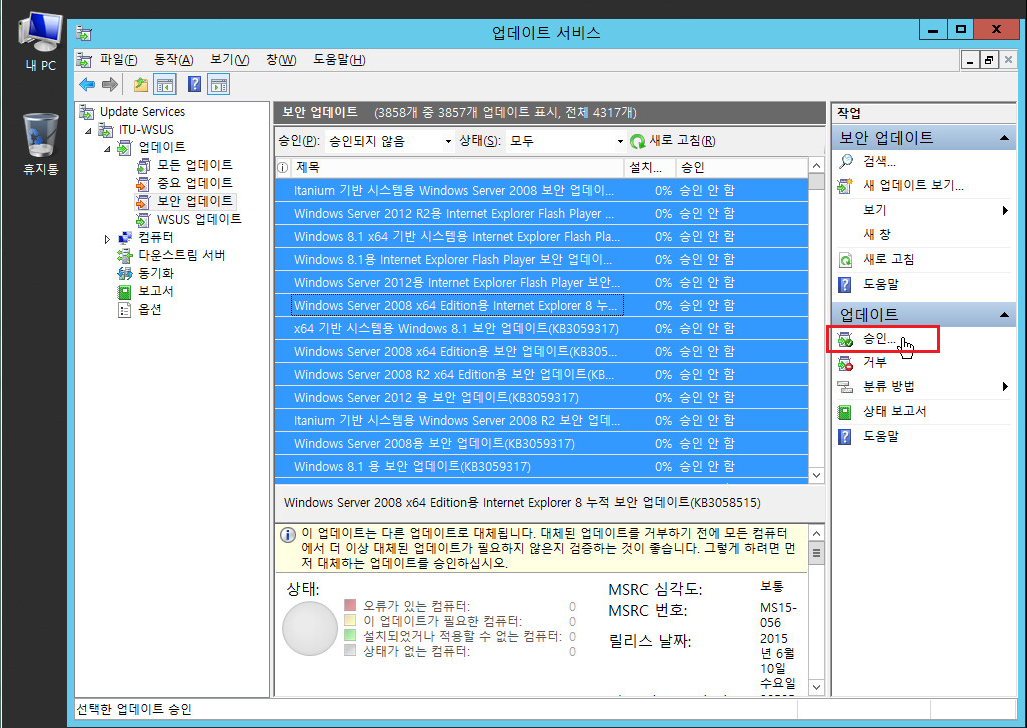Viewport: 1027px width, 728px height.
Task: Toggle the action pane show/hide toolbar button
Action: pos(219,85)
